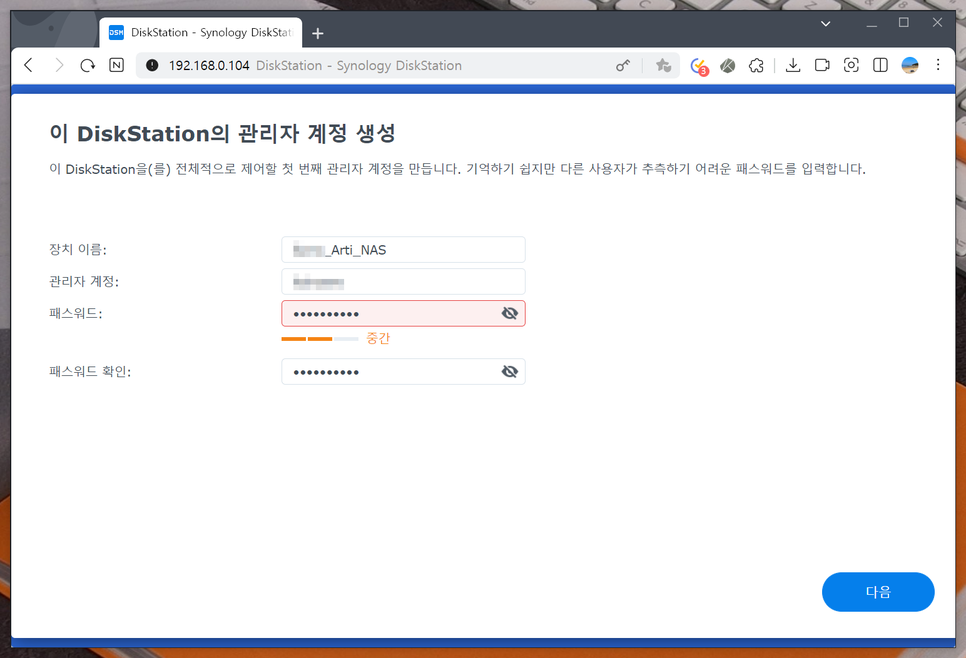This screenshot has width=966, height=658.
Task: Click the browser forward arrow
Action: (x=59, y=65)
